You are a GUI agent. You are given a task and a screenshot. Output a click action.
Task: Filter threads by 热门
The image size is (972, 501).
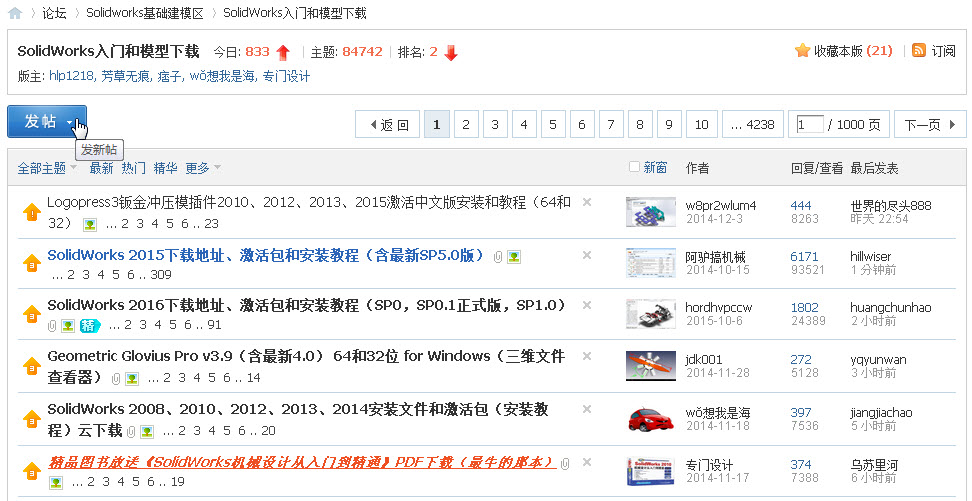coord(134,168)
